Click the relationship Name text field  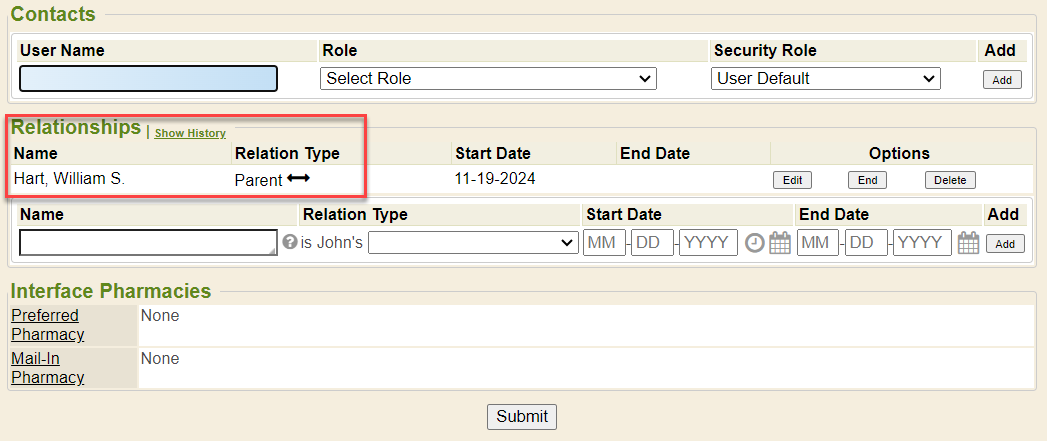(x=148, y=243)
